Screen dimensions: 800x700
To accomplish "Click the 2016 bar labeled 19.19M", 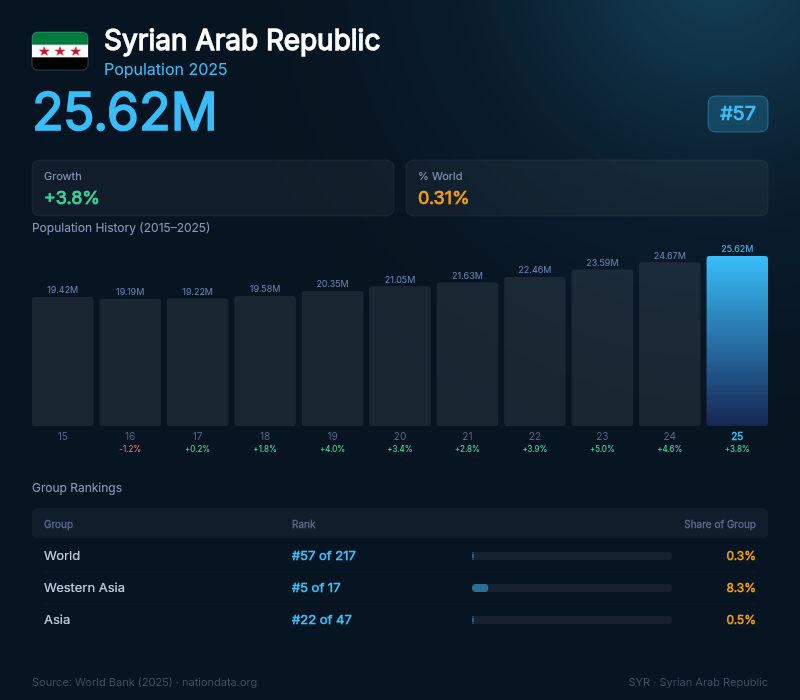I will click(x=130, y=362).
